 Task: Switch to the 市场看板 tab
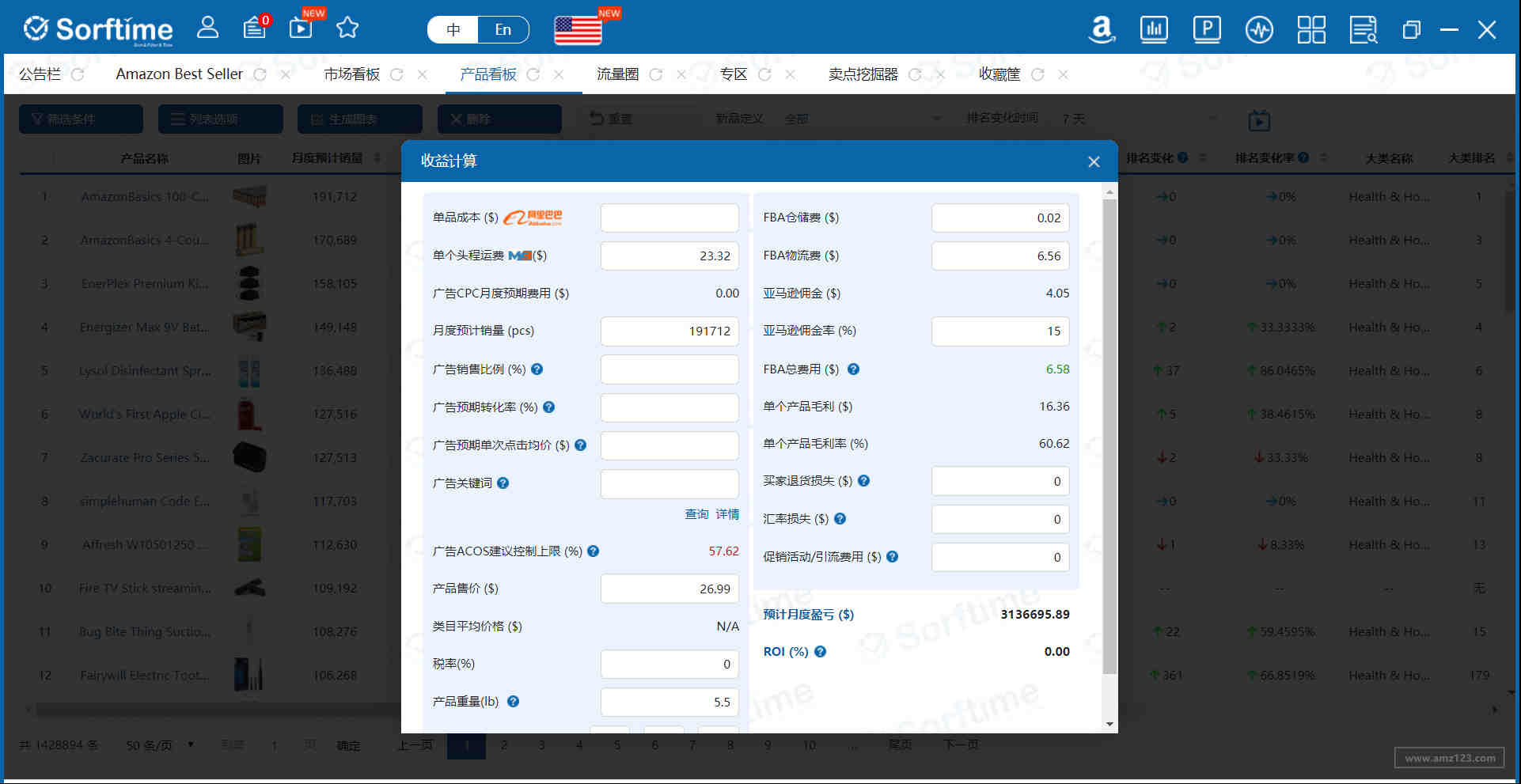(352, 74)
